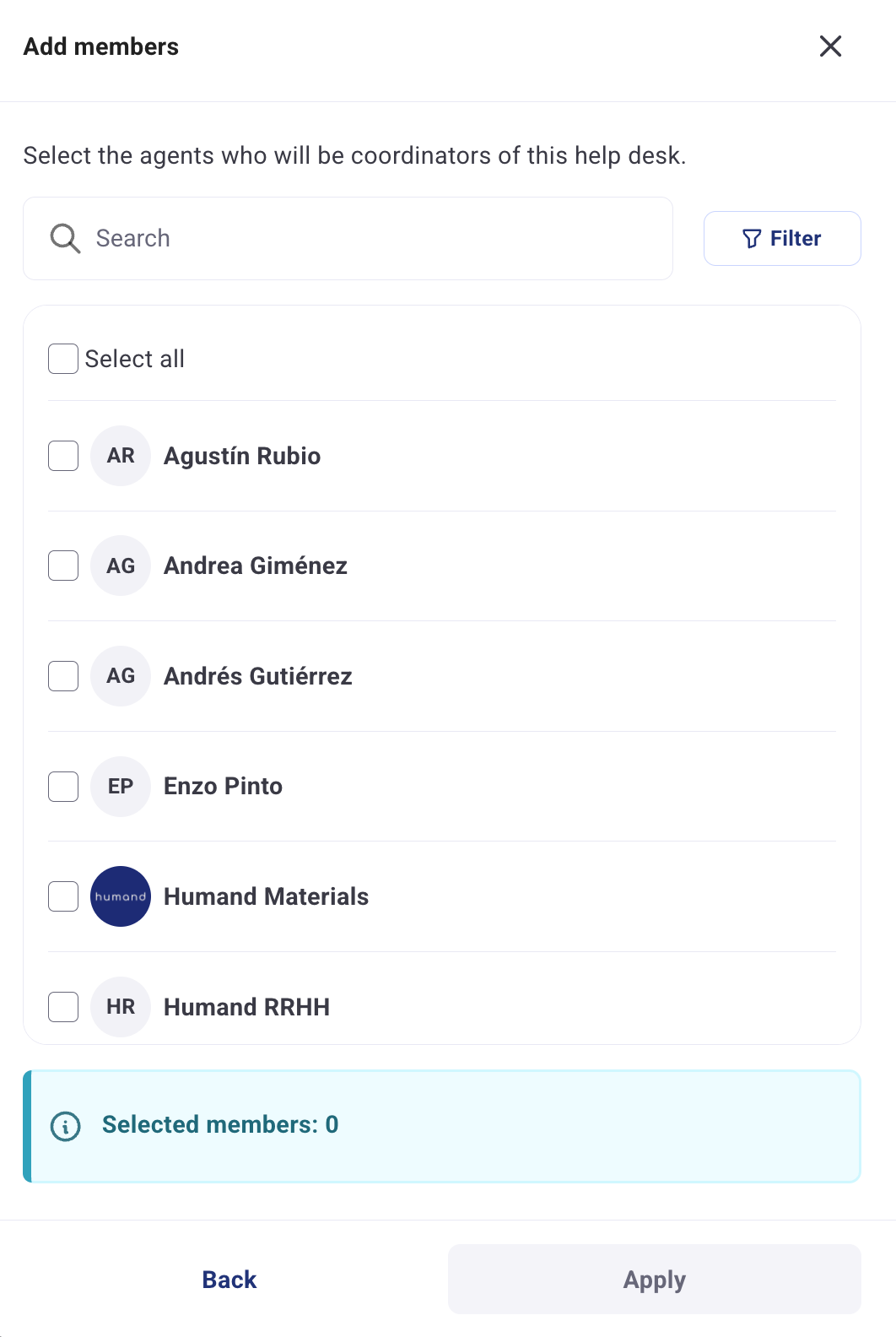
Task: Open the Filter options
Action: pyautogui.click(x=782, y=239)
